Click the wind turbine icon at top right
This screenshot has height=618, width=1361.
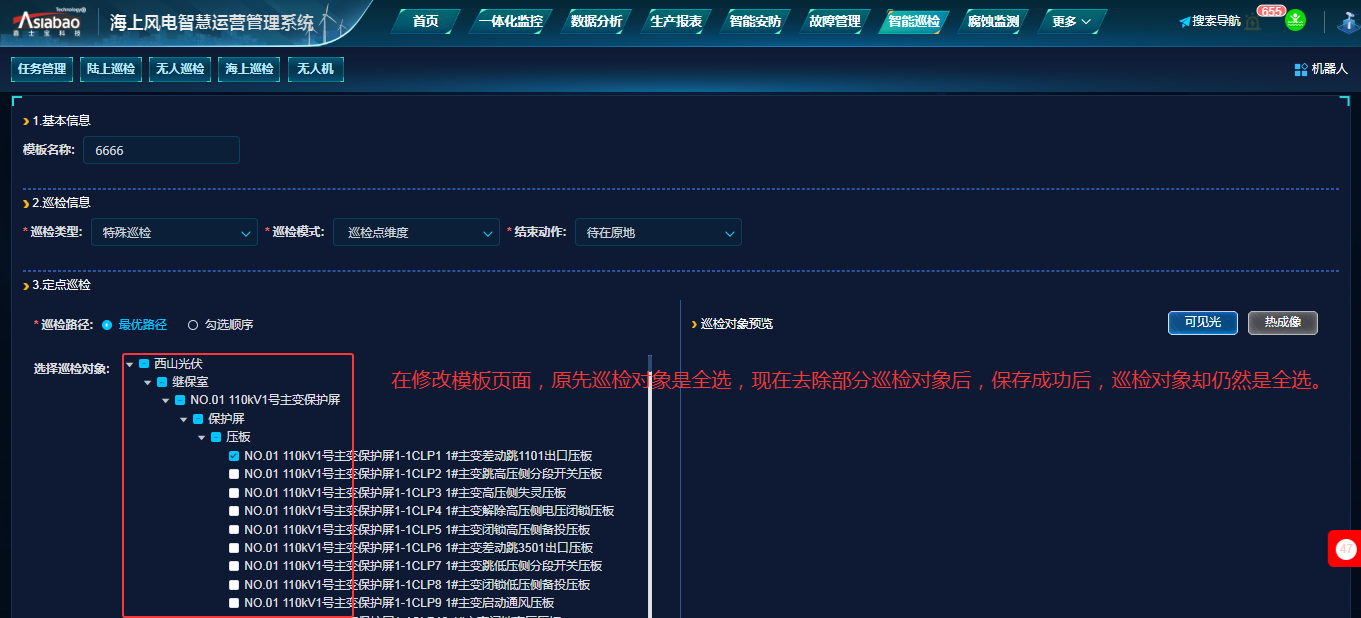pos(1348,21)
